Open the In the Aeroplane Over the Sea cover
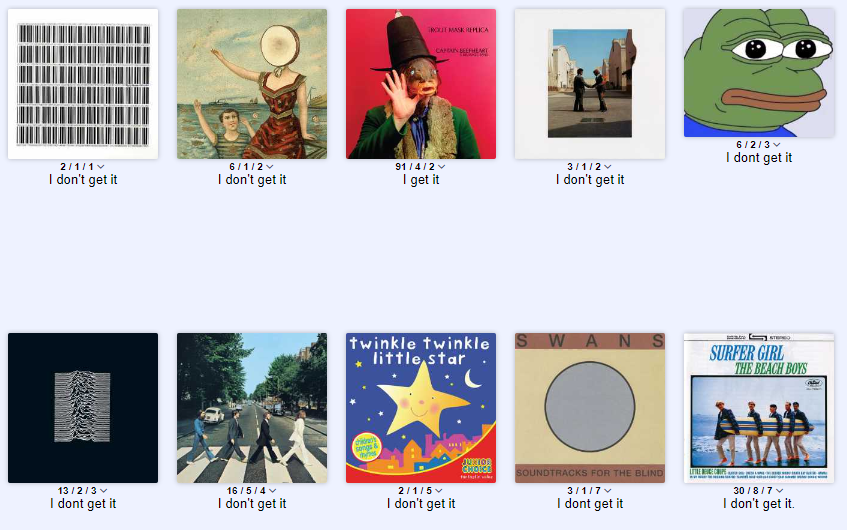This screenshot has height=530, width=847. pyautogui.click(x=252, y=84)
